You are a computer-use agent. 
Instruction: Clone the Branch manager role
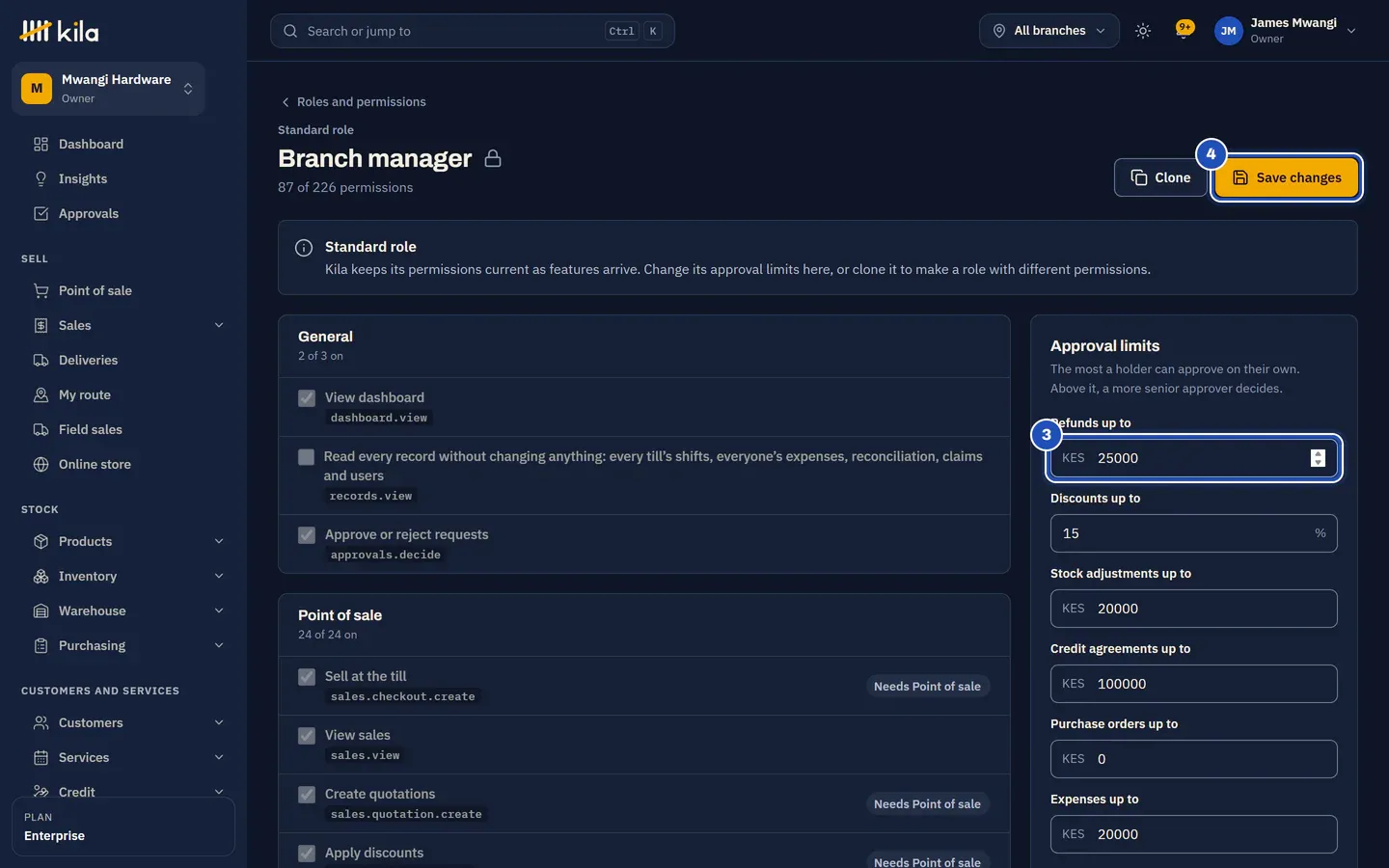click(1160, 177)
